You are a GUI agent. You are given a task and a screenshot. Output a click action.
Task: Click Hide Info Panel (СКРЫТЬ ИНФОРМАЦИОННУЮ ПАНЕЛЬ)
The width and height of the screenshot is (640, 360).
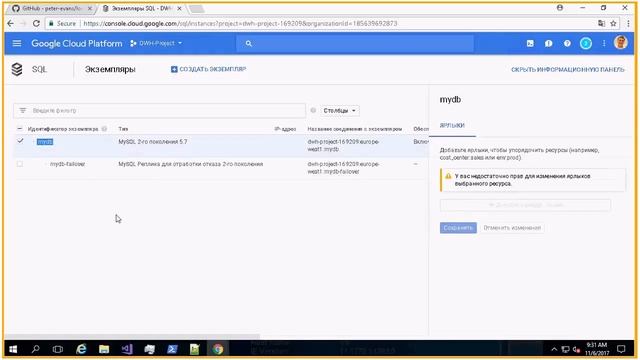point(568,70)
